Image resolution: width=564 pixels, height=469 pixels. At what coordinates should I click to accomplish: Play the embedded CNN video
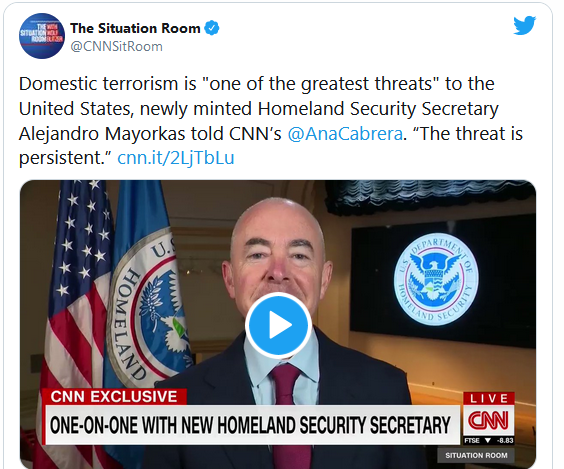tap(278, 325)
